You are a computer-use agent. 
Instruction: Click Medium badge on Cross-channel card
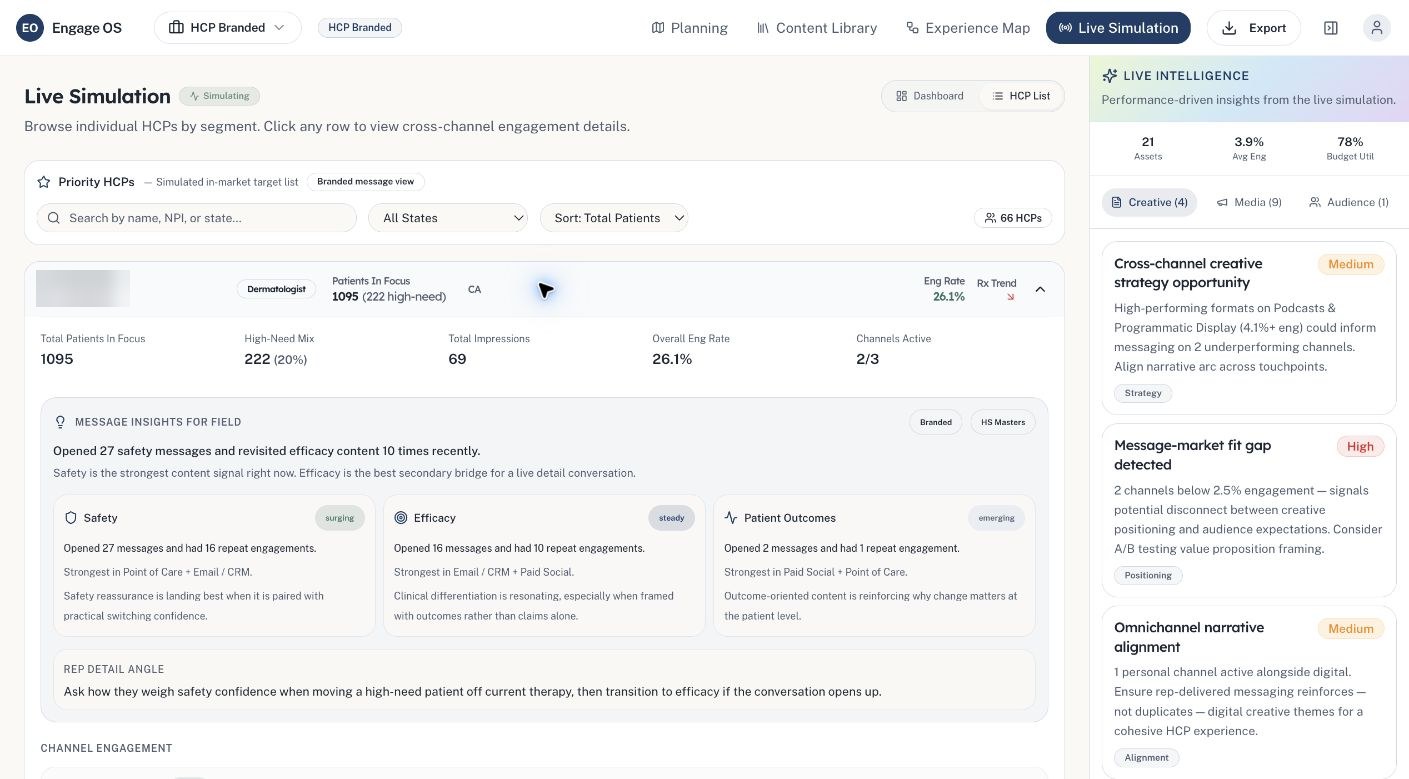(x=1351, y=264)
